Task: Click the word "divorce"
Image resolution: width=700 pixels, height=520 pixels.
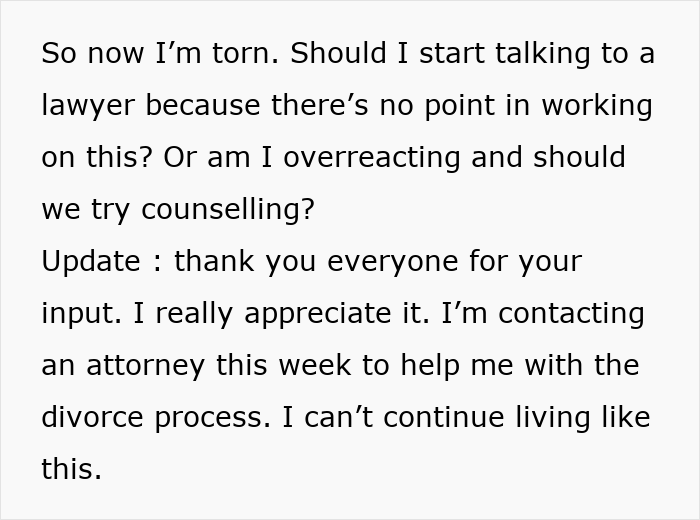Action: click(x=95, y=418)
